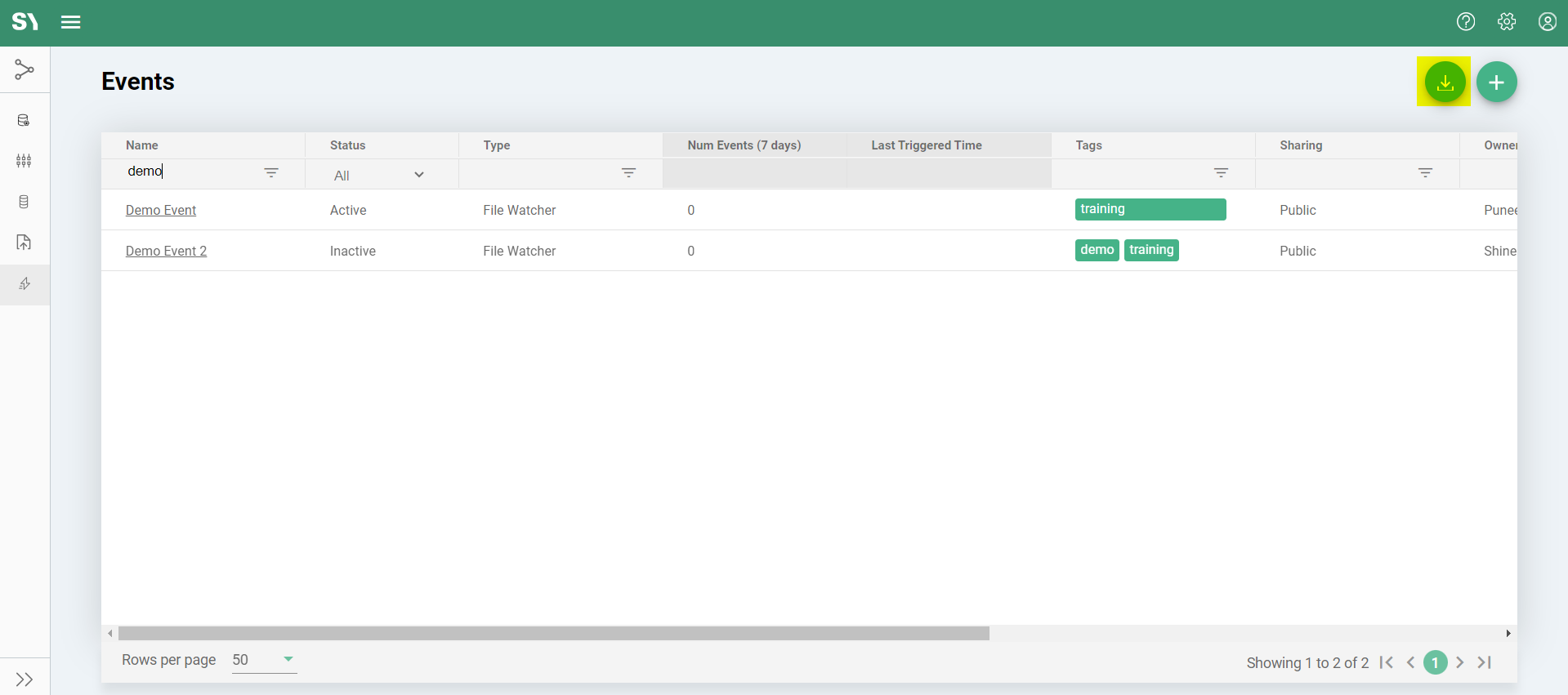The height and width of the screenshot is (695, 1568).
Task: Open the Demo Event link
Action: click(161, 211)
